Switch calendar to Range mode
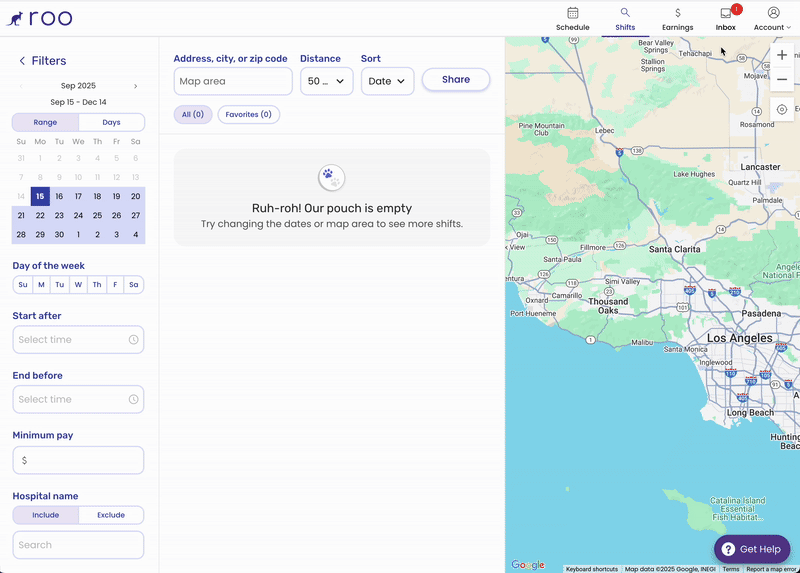 [45, 122]
